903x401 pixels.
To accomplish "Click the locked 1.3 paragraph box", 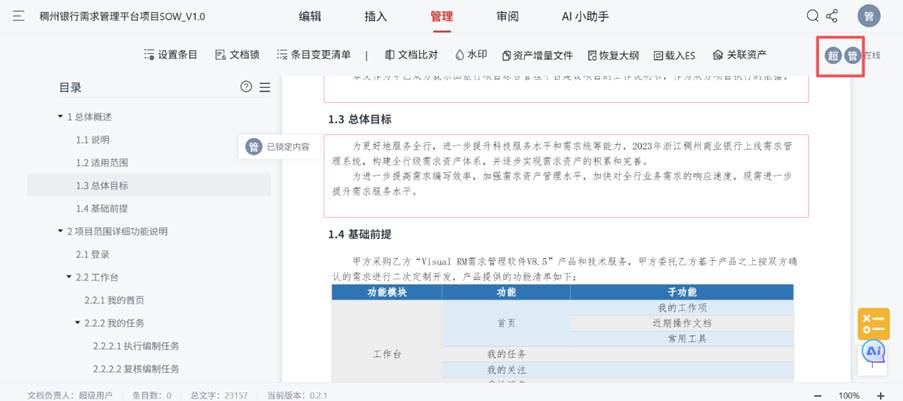I will click(x=566, y=176).
